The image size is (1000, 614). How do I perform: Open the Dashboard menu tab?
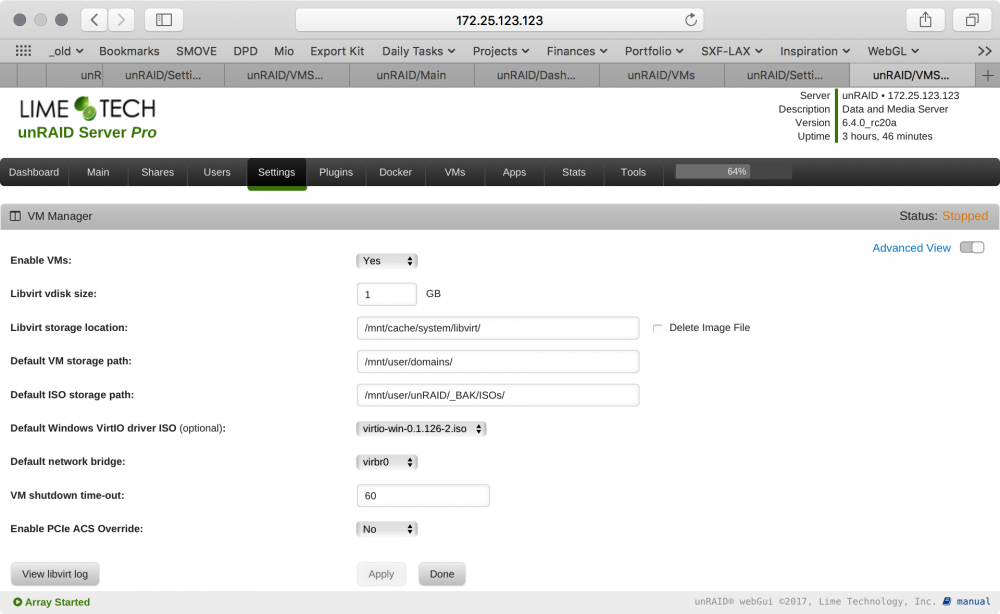[x=34, y=172]
